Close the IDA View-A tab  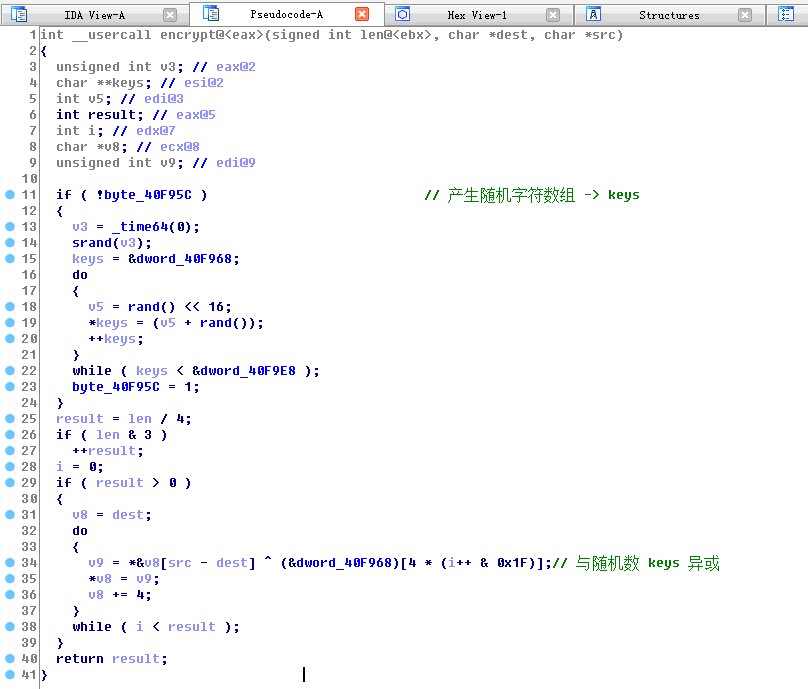[170, 15]
